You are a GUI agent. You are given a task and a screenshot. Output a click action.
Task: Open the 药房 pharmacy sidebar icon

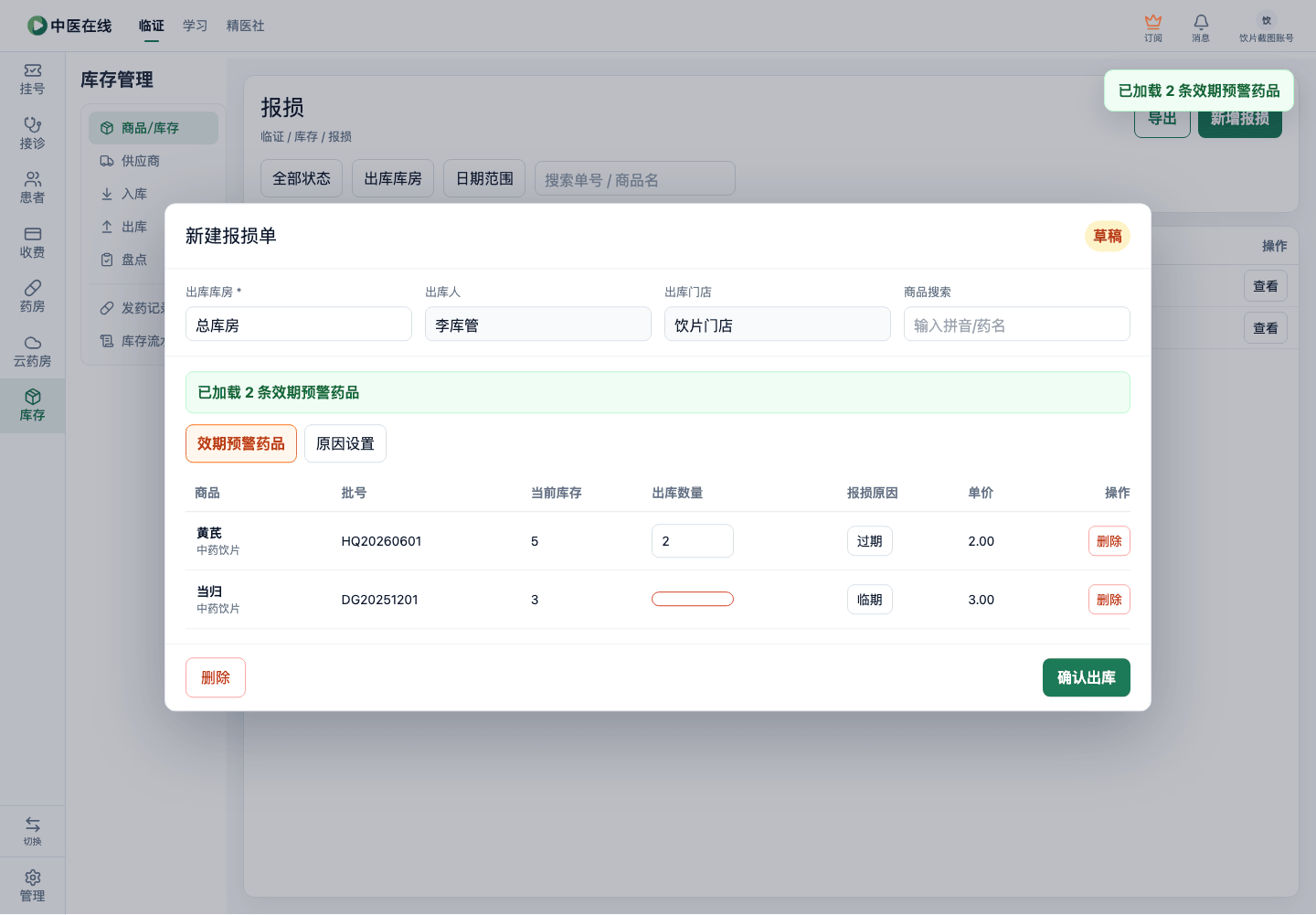click(32, 297)
